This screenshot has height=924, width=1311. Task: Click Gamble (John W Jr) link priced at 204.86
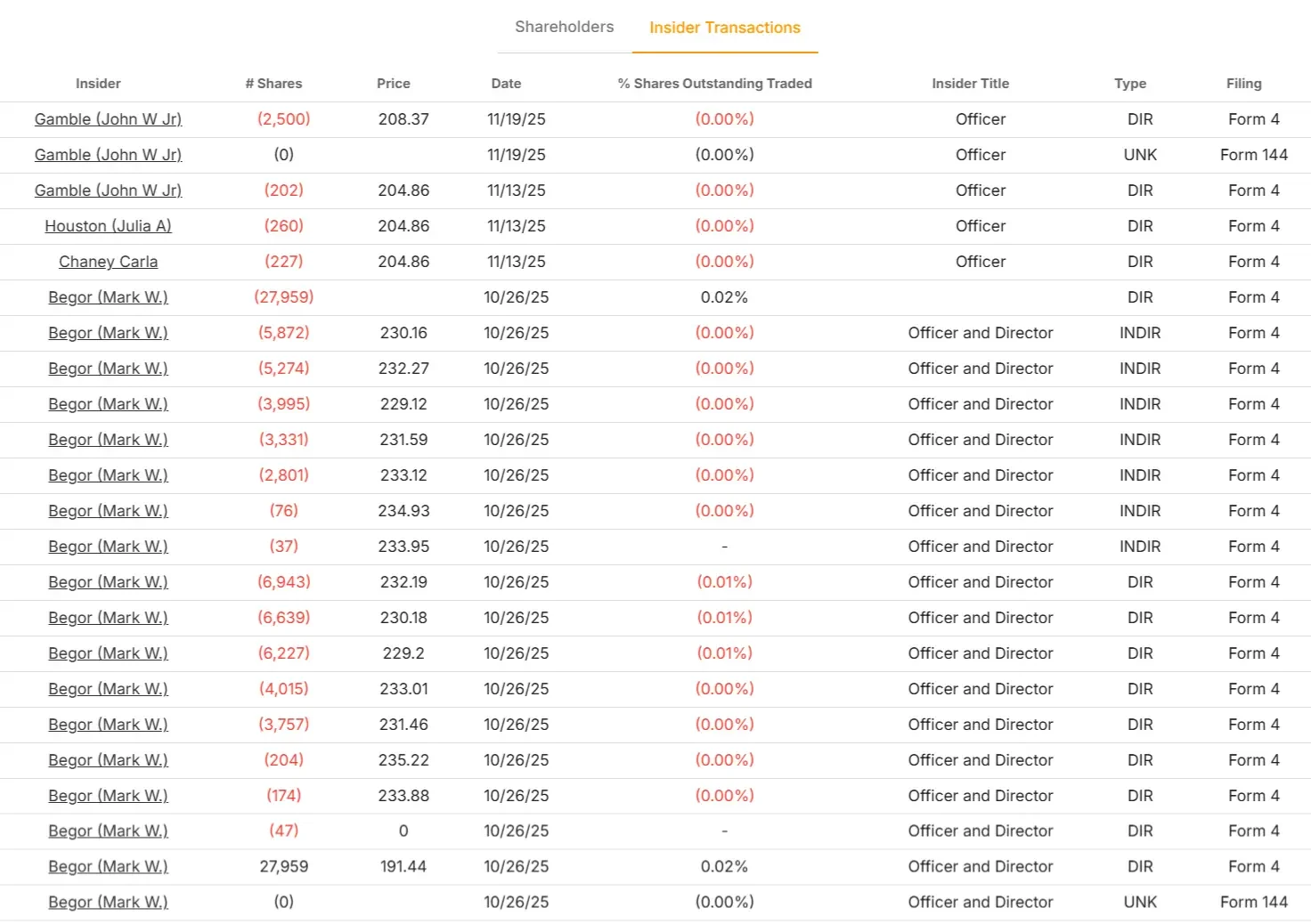coord(108,190)
